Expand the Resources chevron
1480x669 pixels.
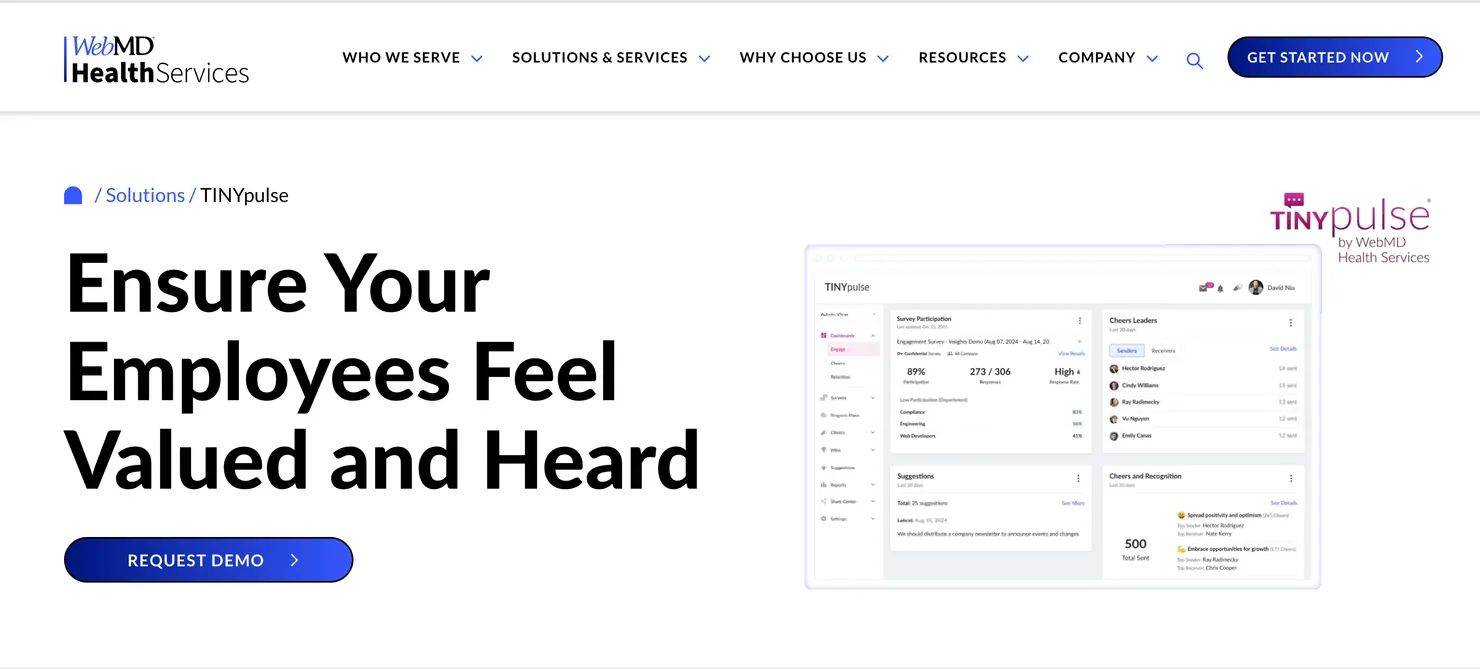[x=1023, y=59]
